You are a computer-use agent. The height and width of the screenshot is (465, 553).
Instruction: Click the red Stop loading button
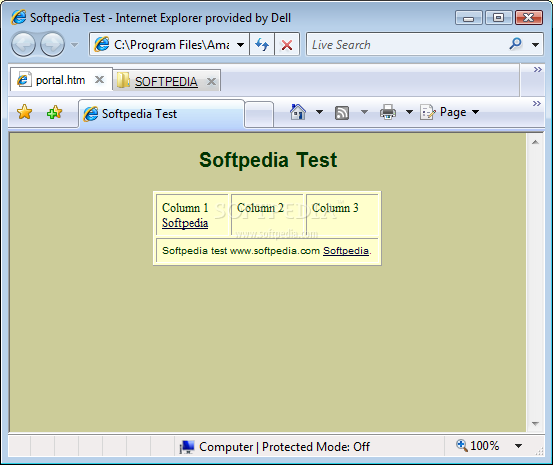(x=287, y=44)
